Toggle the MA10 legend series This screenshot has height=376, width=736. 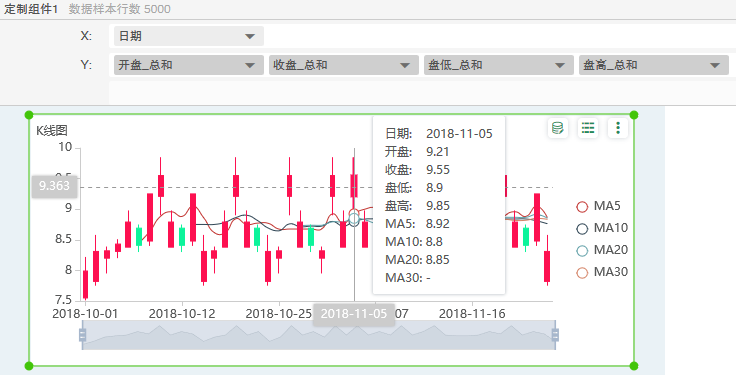(602, 228)
